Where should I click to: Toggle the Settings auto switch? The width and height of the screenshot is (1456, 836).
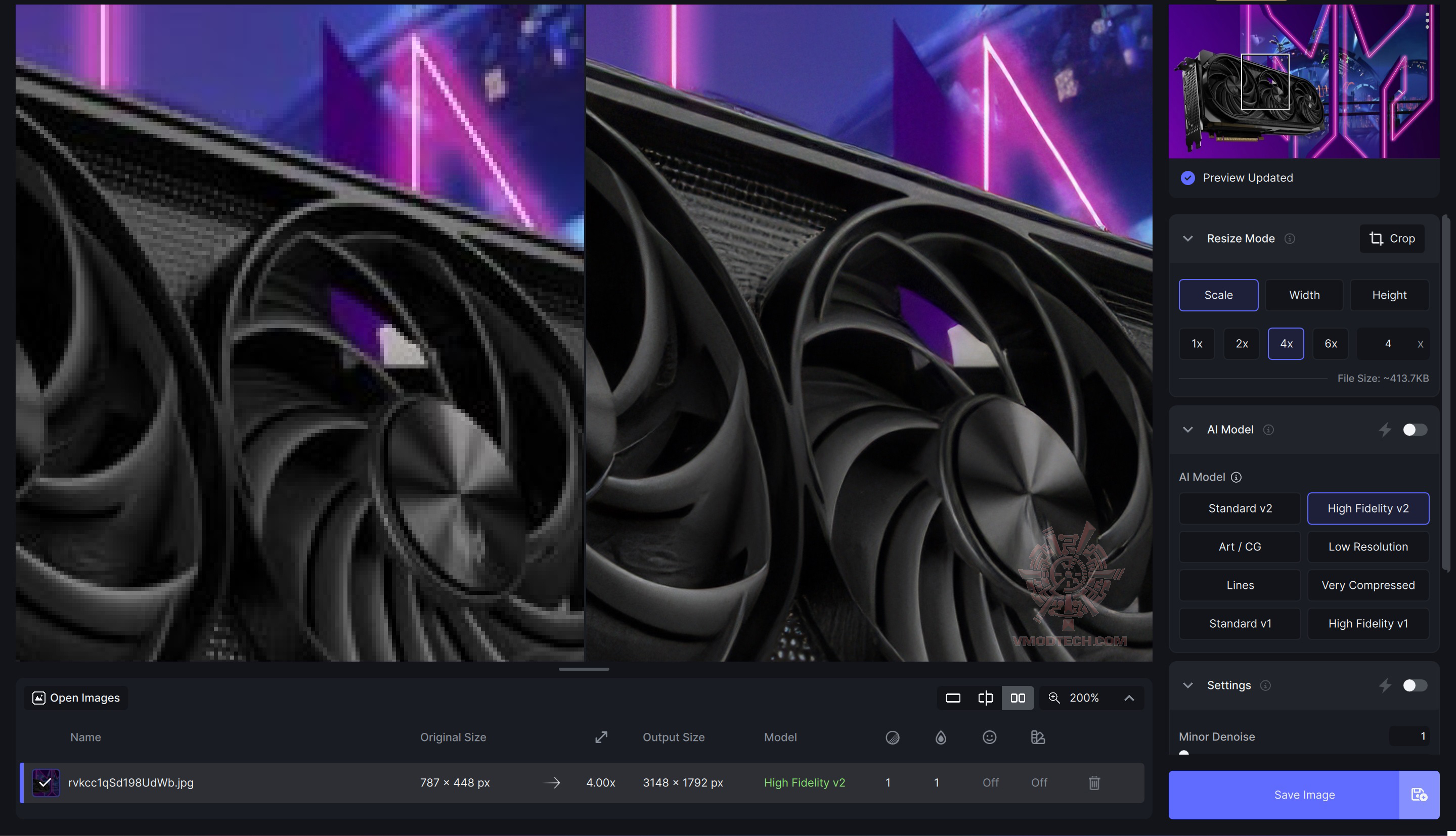[x=1414, y=685]
